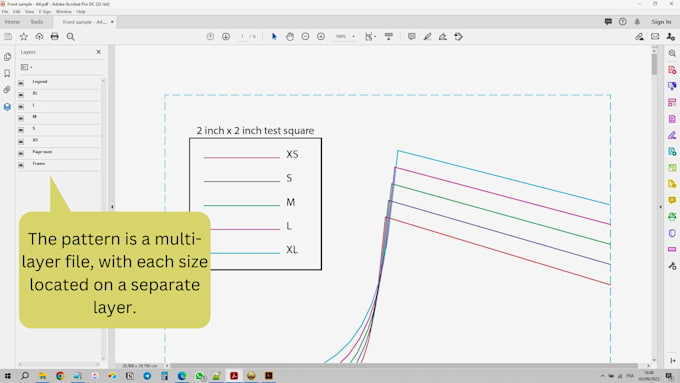
Task: Open the zoom level dropdown arrow
Action: point(353,37)
